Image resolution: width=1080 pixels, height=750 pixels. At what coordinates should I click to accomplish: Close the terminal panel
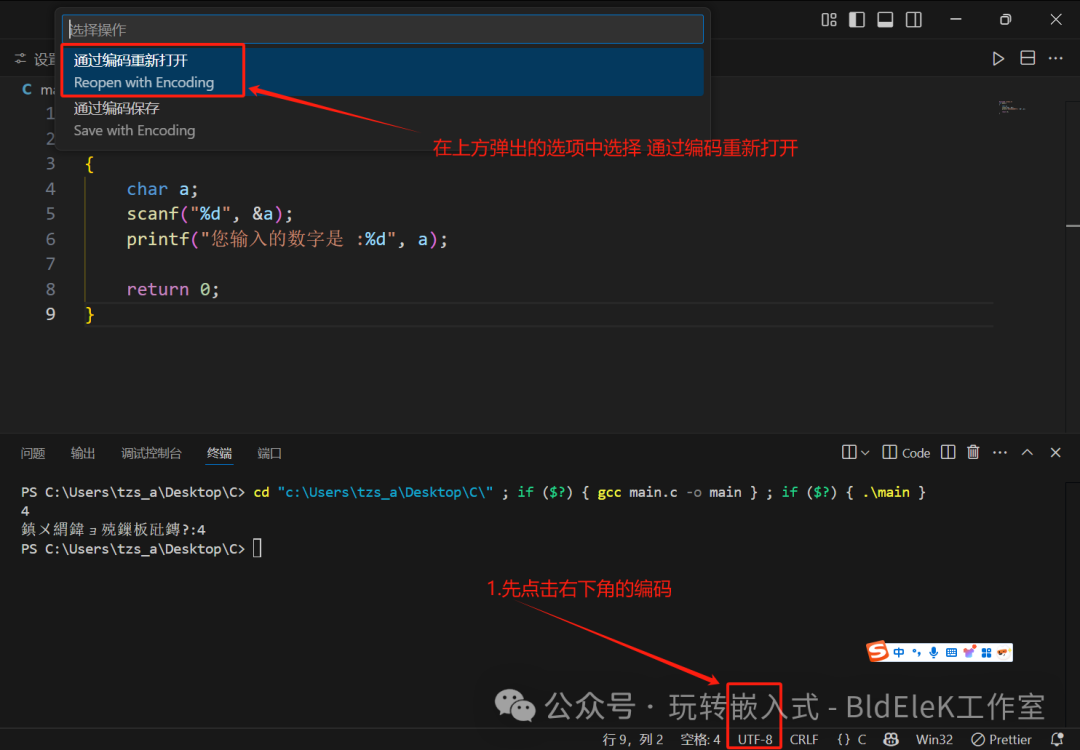point(1055,452)
